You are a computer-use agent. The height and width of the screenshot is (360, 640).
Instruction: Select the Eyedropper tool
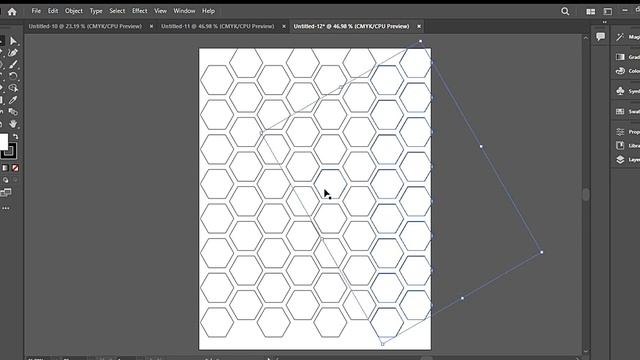(13, 100)
